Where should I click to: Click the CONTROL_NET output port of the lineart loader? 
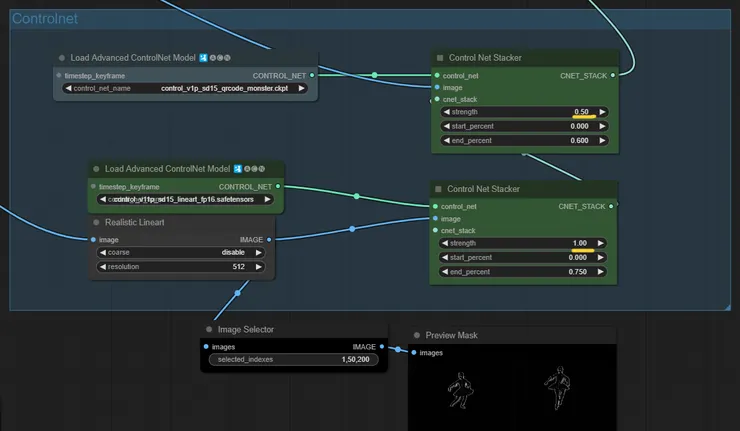point(278,186)
